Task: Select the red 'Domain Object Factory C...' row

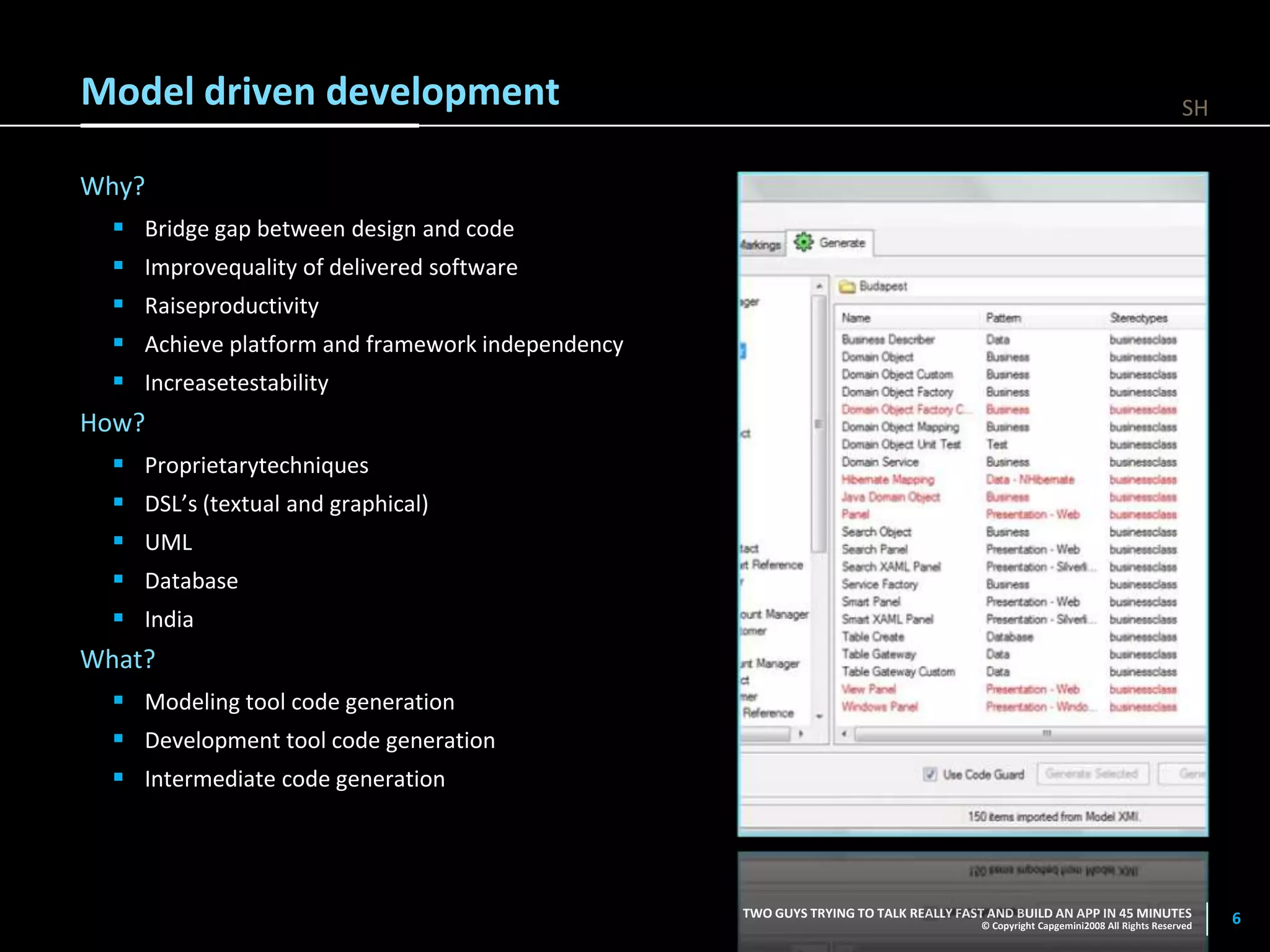Action: coord(1009,410)
